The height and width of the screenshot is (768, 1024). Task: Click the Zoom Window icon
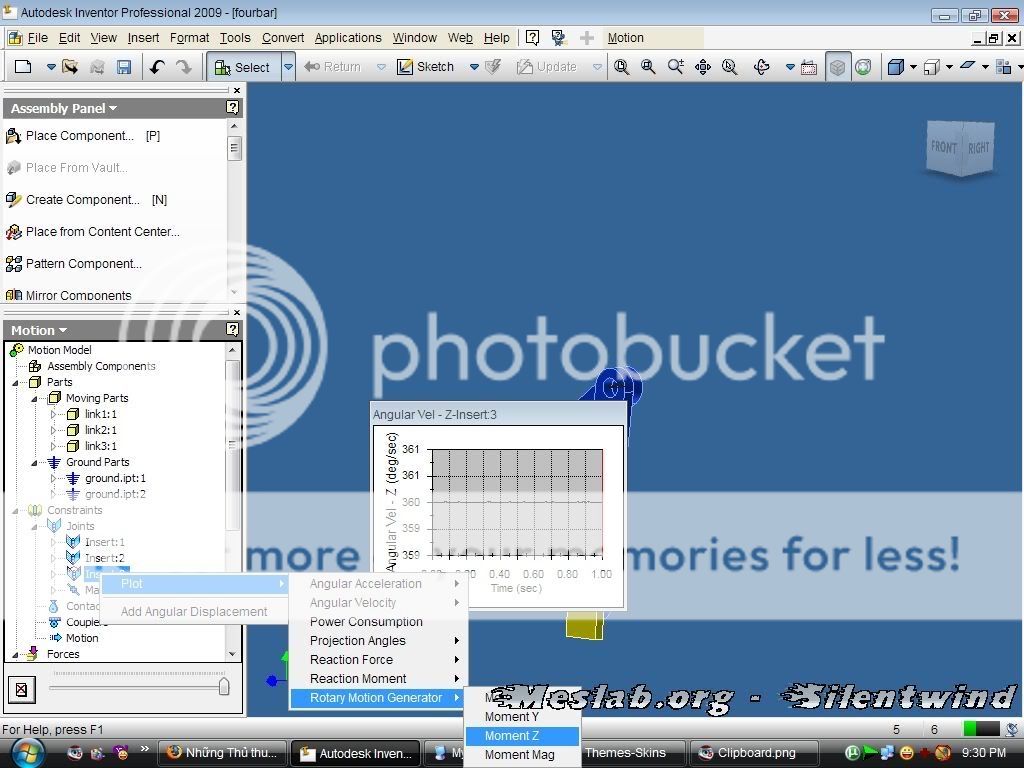point(648,67)
